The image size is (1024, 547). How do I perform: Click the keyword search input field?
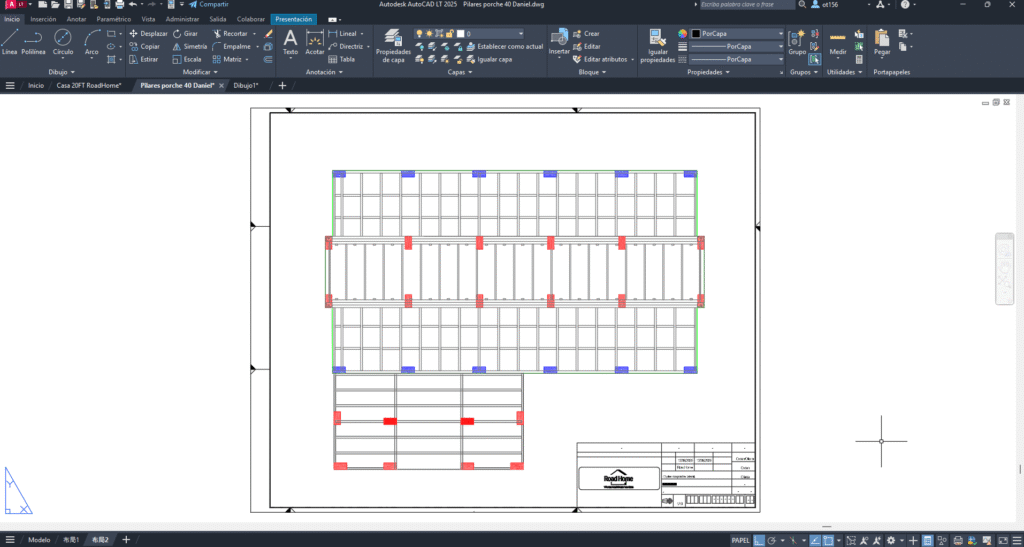[x=745, y=5]
